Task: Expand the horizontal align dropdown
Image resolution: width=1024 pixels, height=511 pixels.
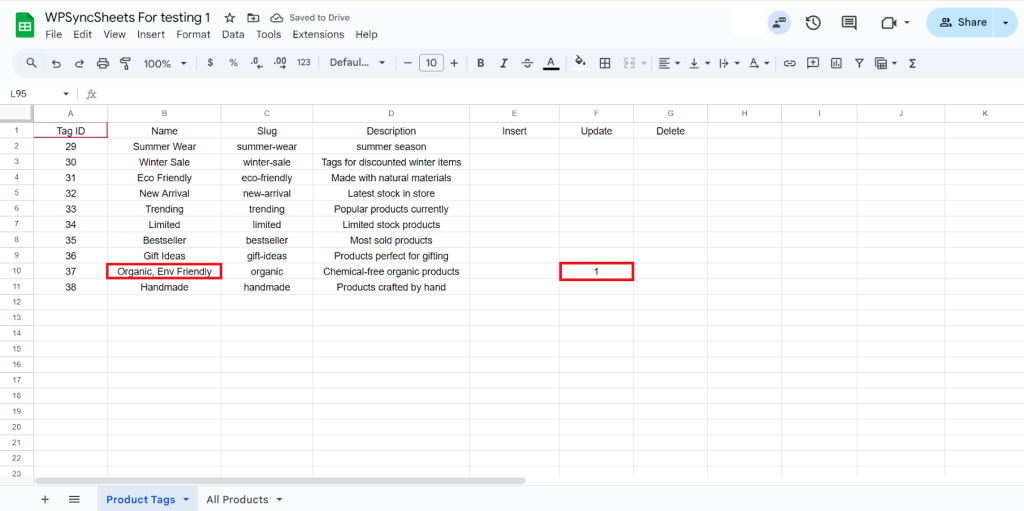Action: [677, 63]
